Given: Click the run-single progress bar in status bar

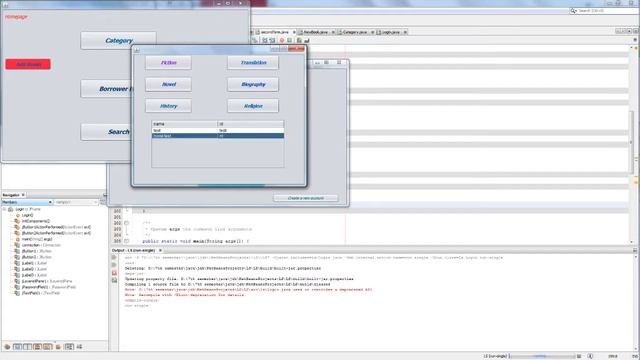Looking at the screenshot, I should click(542, 356).
